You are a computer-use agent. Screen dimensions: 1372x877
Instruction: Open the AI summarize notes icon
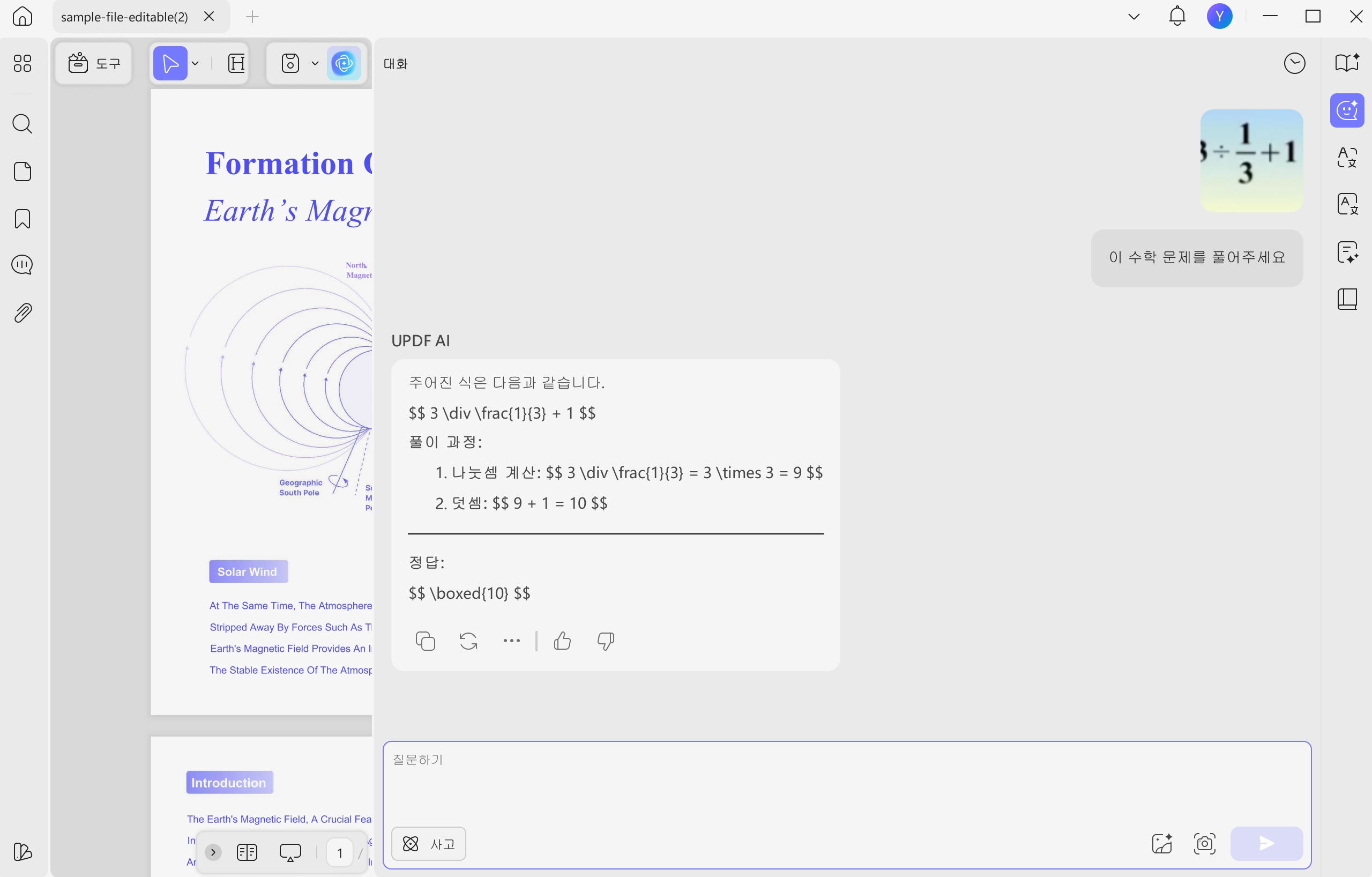click(x=1347, y=251)
